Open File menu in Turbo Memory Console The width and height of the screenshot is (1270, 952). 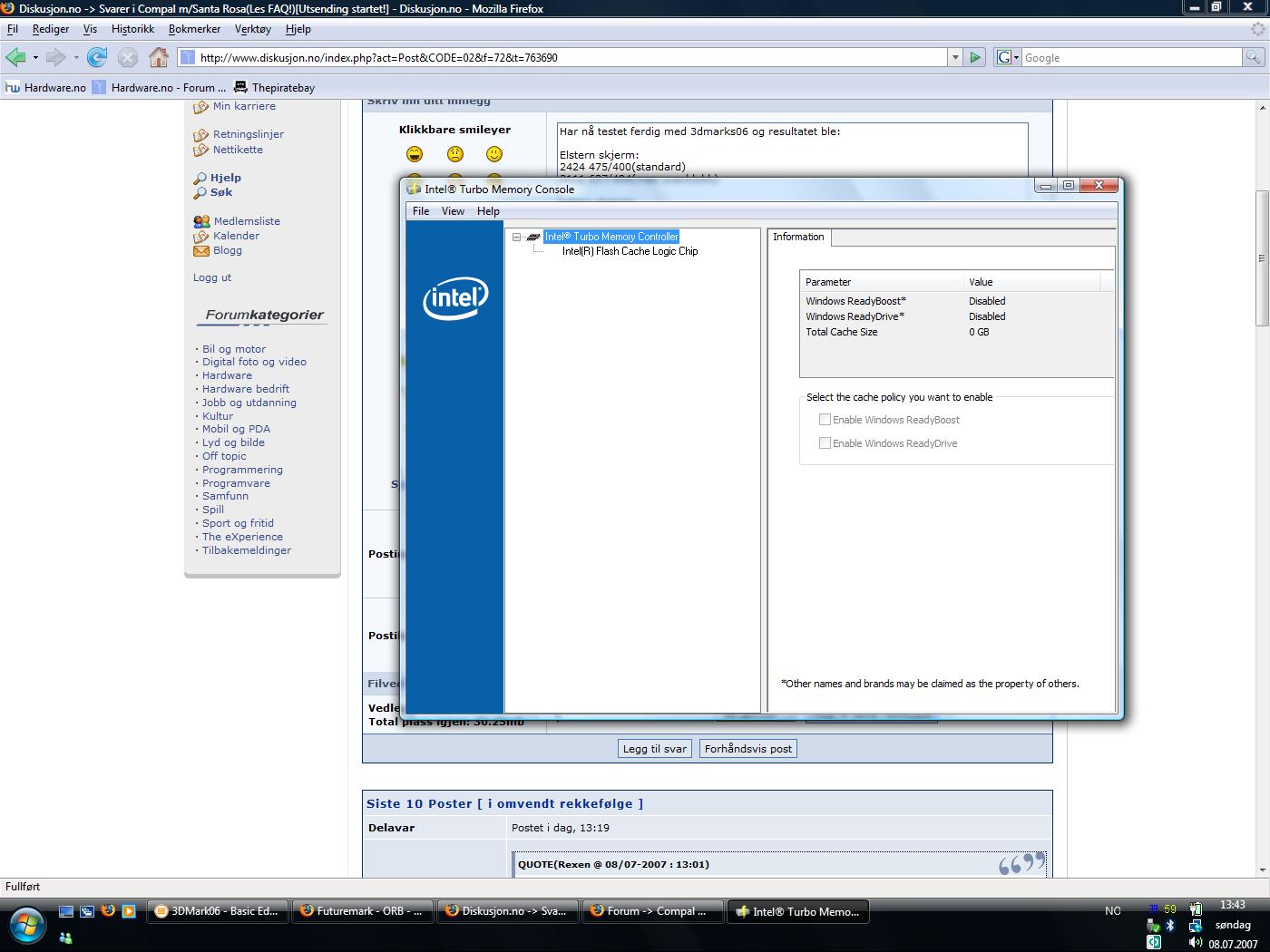(x=421, y=211)
